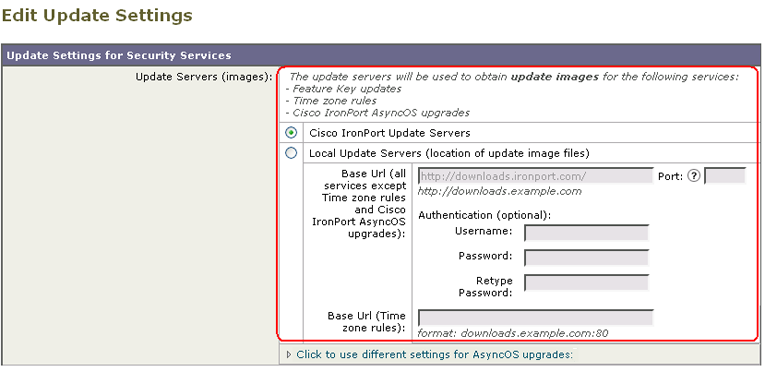Click the Port input field
Viewport: 765px width, 372px height.
coord(725,176)
